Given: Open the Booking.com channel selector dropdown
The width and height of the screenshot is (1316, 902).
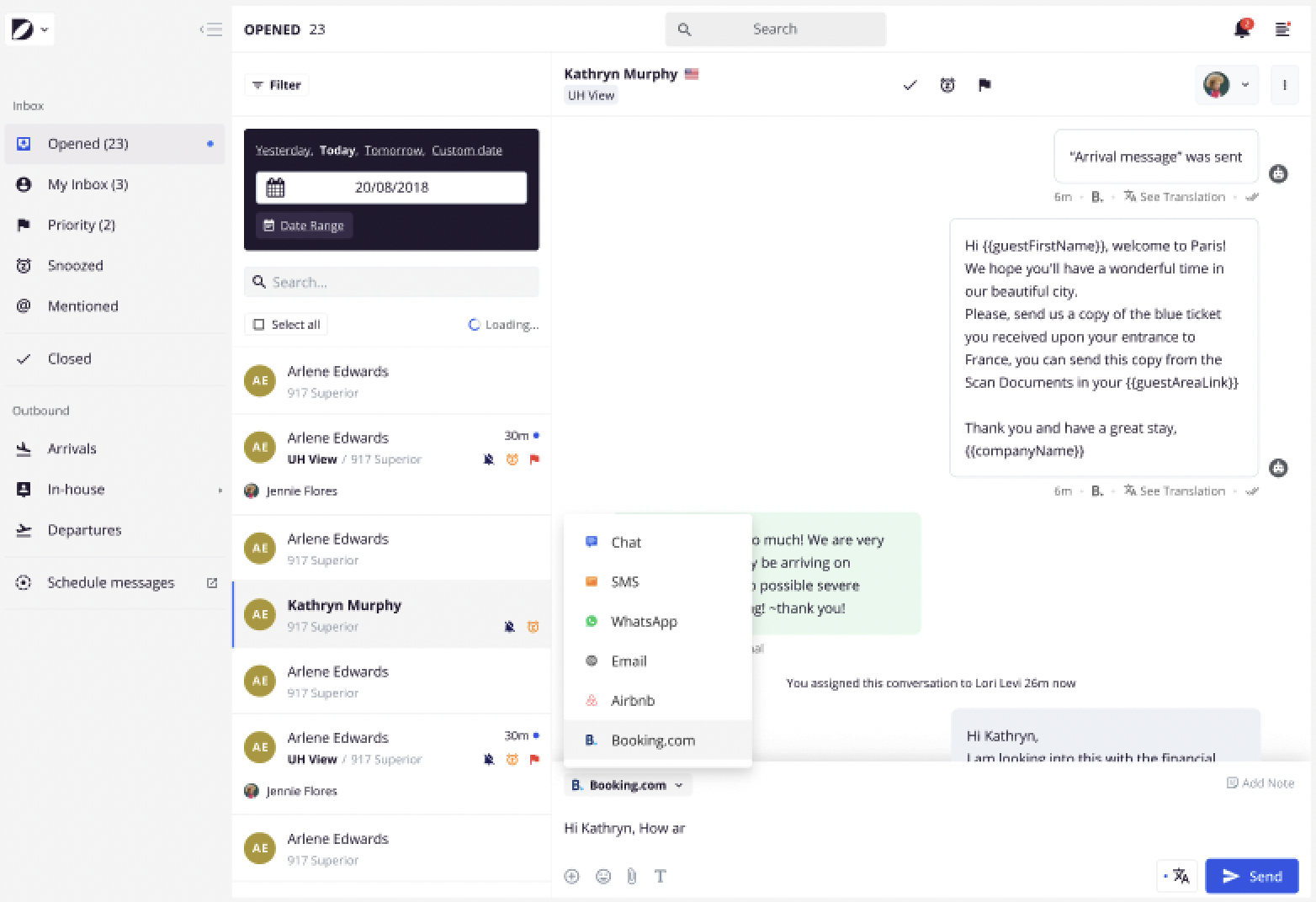Looking at the screenshot, I should coord(628,785).
